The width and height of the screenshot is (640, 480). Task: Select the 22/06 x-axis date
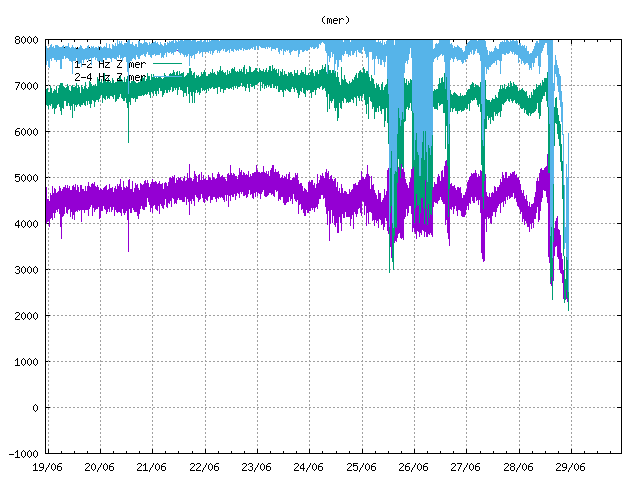click(x=204, y=466)
